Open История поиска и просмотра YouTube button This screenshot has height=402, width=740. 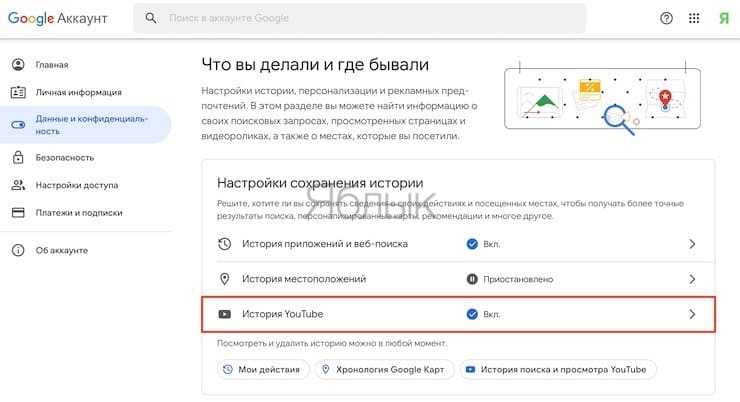558,369
